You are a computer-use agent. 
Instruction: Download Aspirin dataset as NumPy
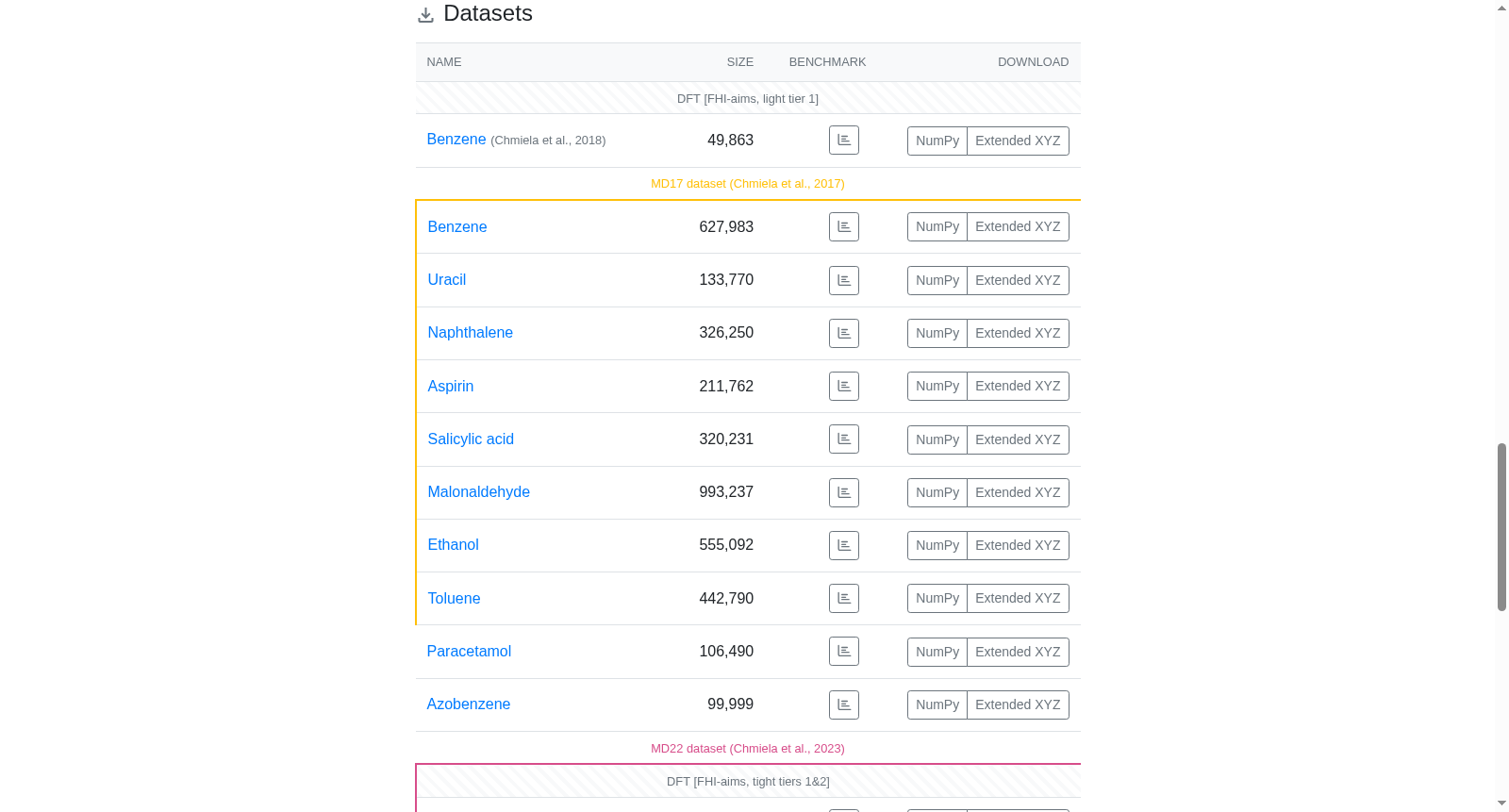coord(937,386)
